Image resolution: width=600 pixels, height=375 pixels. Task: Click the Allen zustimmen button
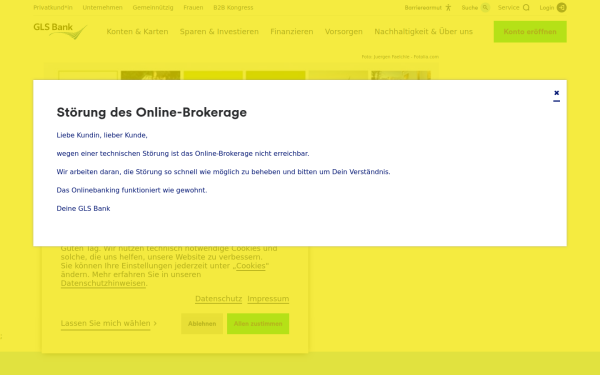pos(258,324)
